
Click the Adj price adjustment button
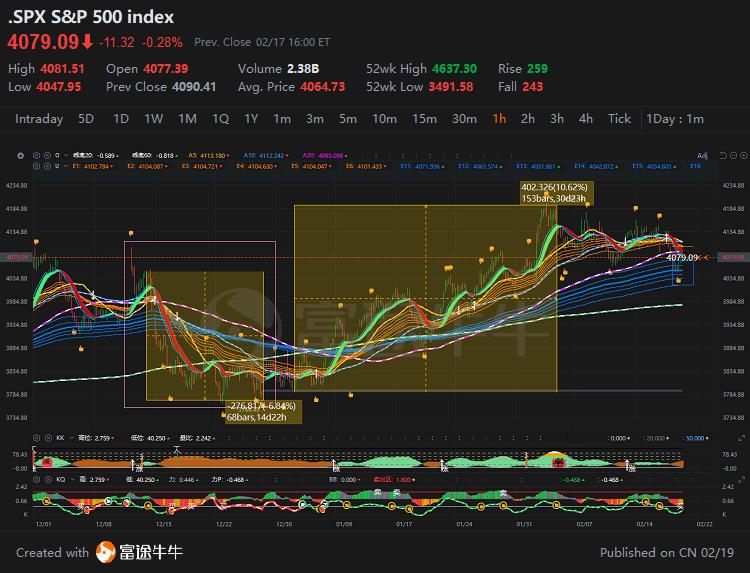[x=702, y=155]
